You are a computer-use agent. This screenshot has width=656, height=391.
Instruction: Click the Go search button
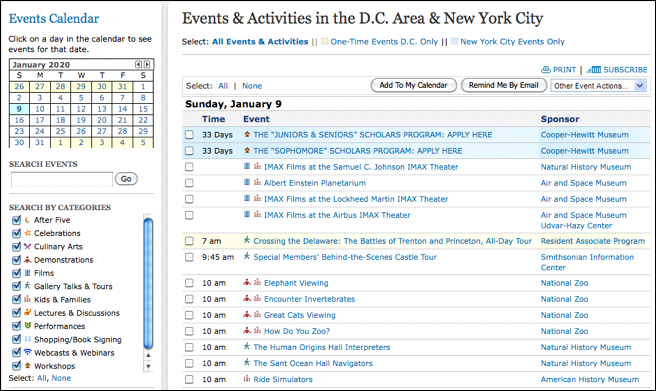click(x=126, y=179)
